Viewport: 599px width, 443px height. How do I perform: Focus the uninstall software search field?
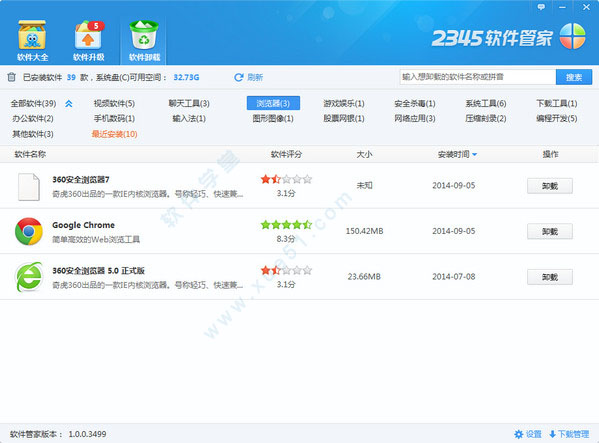[478, 77]
